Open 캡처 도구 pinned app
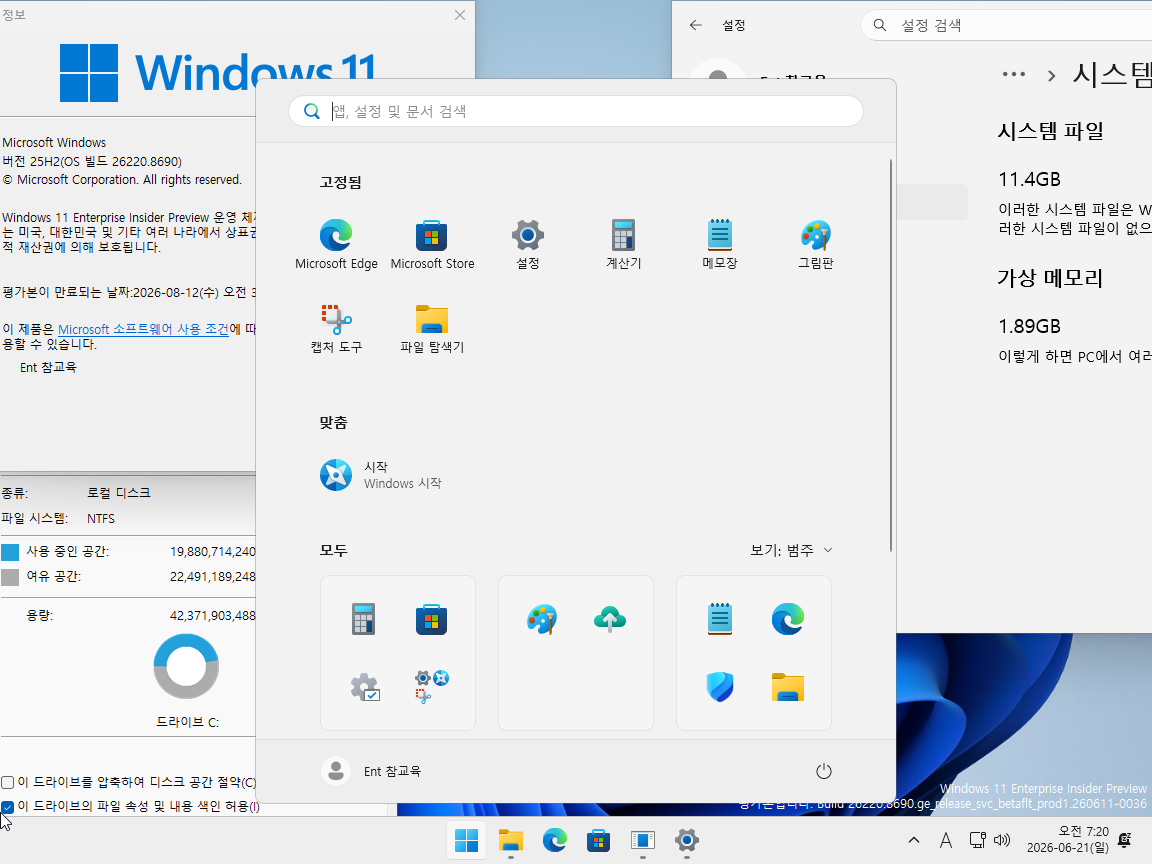Screen dimensions: 1152x864 click(x=336, y=328)
